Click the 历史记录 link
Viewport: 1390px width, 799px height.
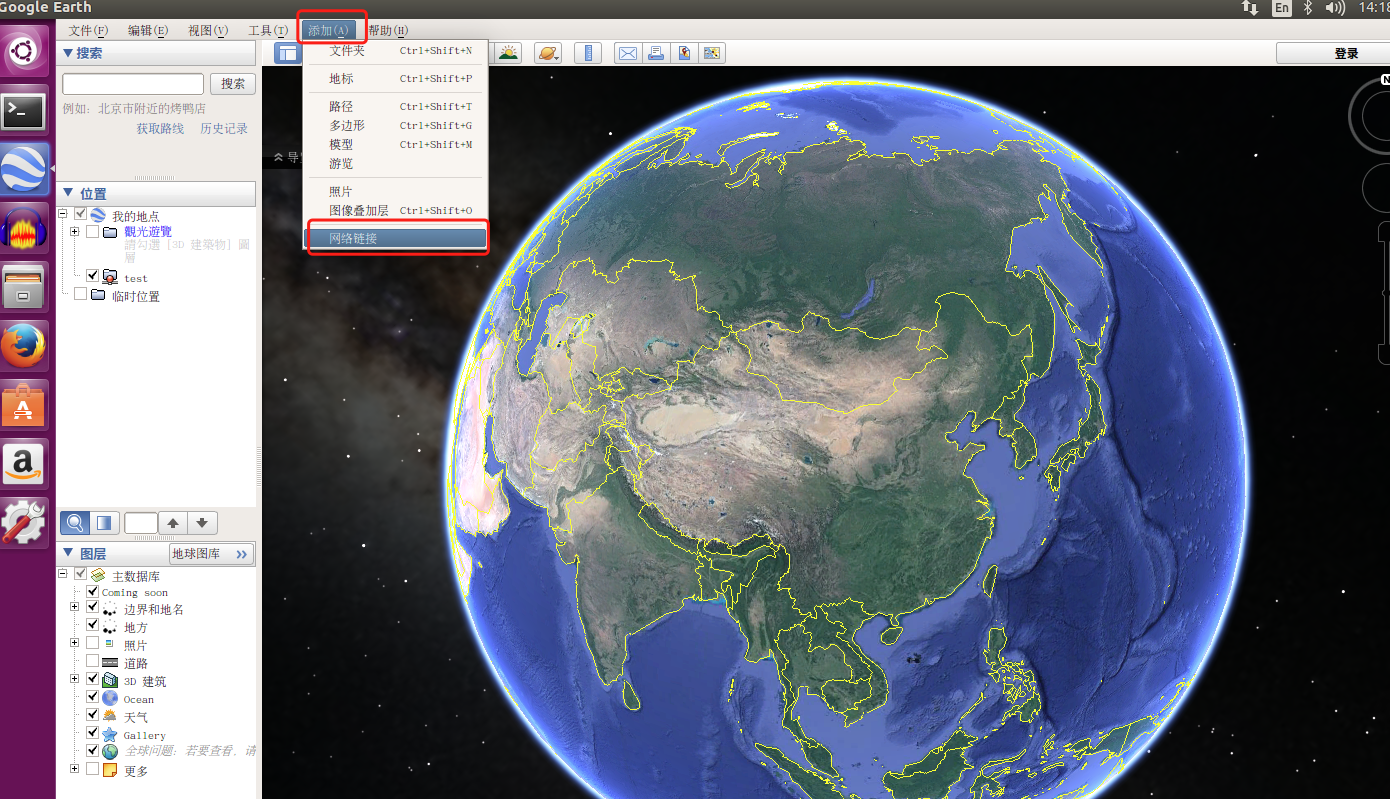224,128
